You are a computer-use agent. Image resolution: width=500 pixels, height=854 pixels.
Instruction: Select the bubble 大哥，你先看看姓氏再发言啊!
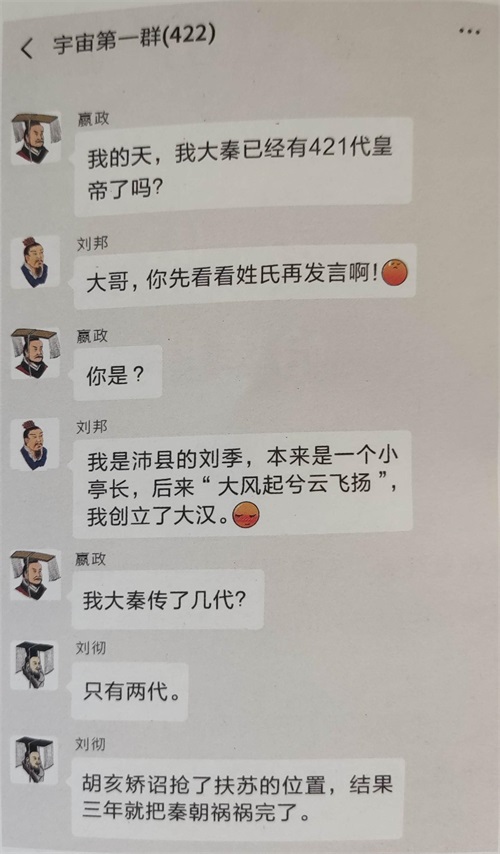pyautogui.click(x=245, y=276)
